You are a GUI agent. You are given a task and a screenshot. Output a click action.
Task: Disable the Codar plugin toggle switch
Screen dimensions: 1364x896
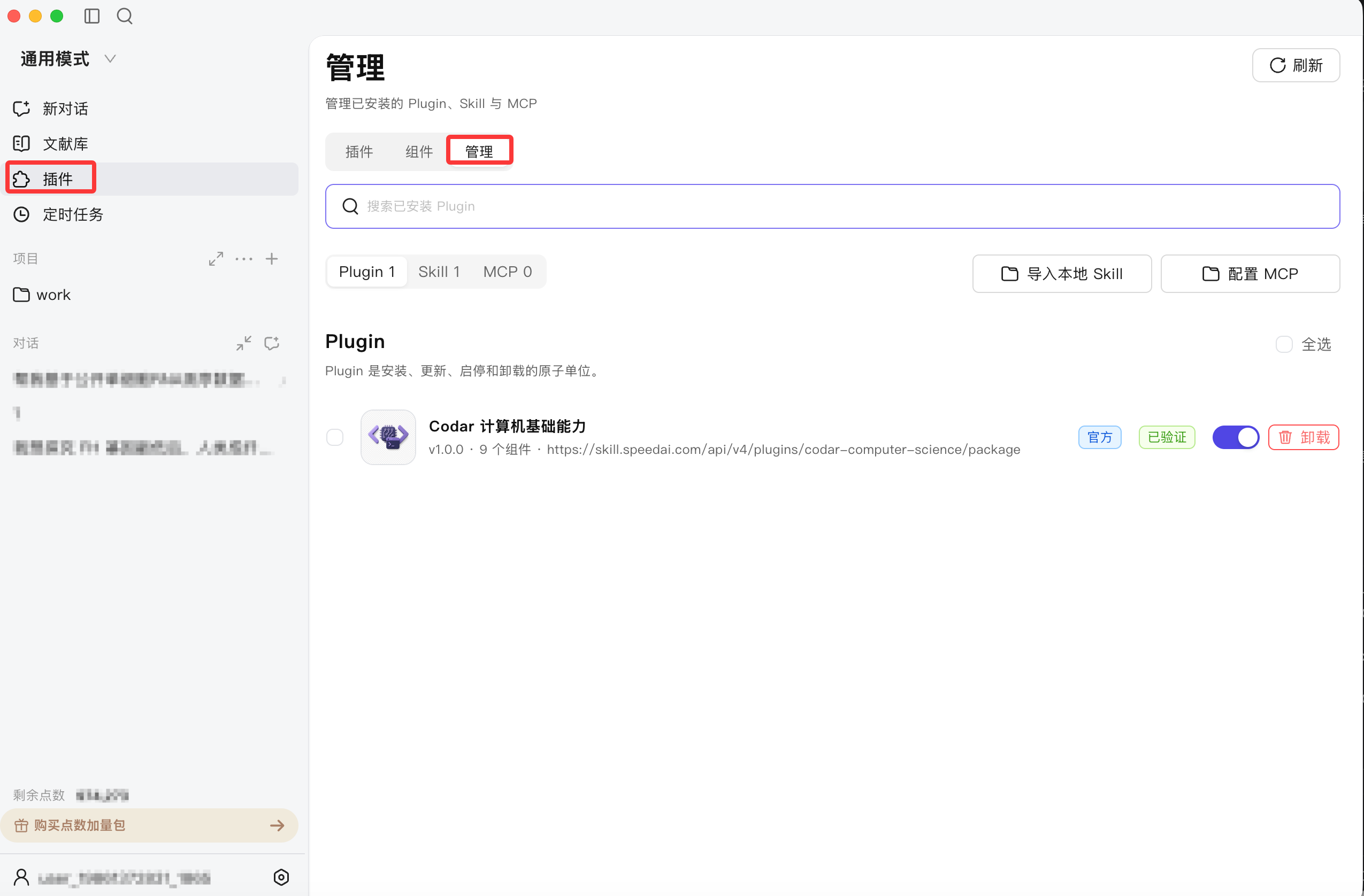click(1236, 437)
